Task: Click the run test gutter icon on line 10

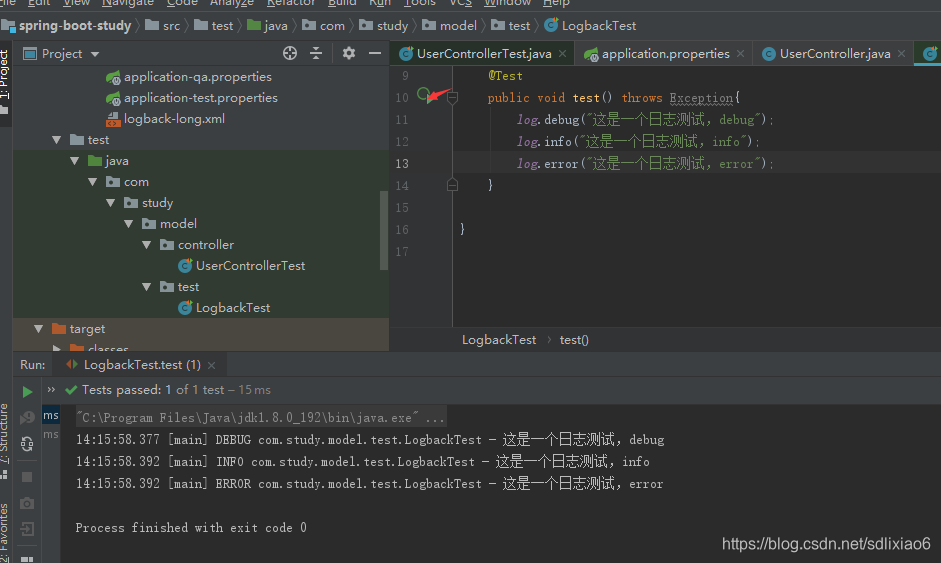Action: (424, 95)
